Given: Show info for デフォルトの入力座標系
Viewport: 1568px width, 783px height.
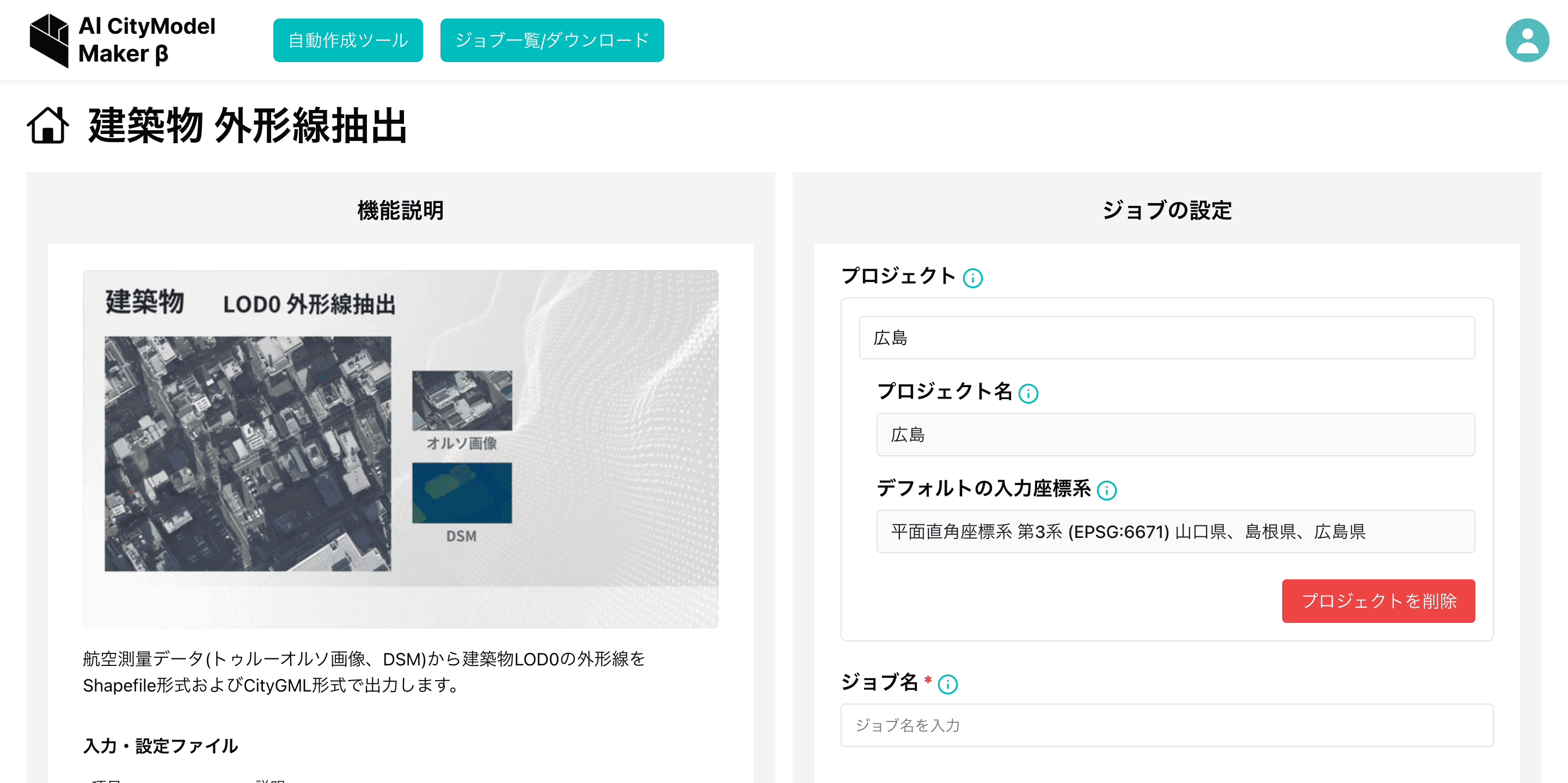Looking at the screenshot, I should click(x=1106, y=491).
